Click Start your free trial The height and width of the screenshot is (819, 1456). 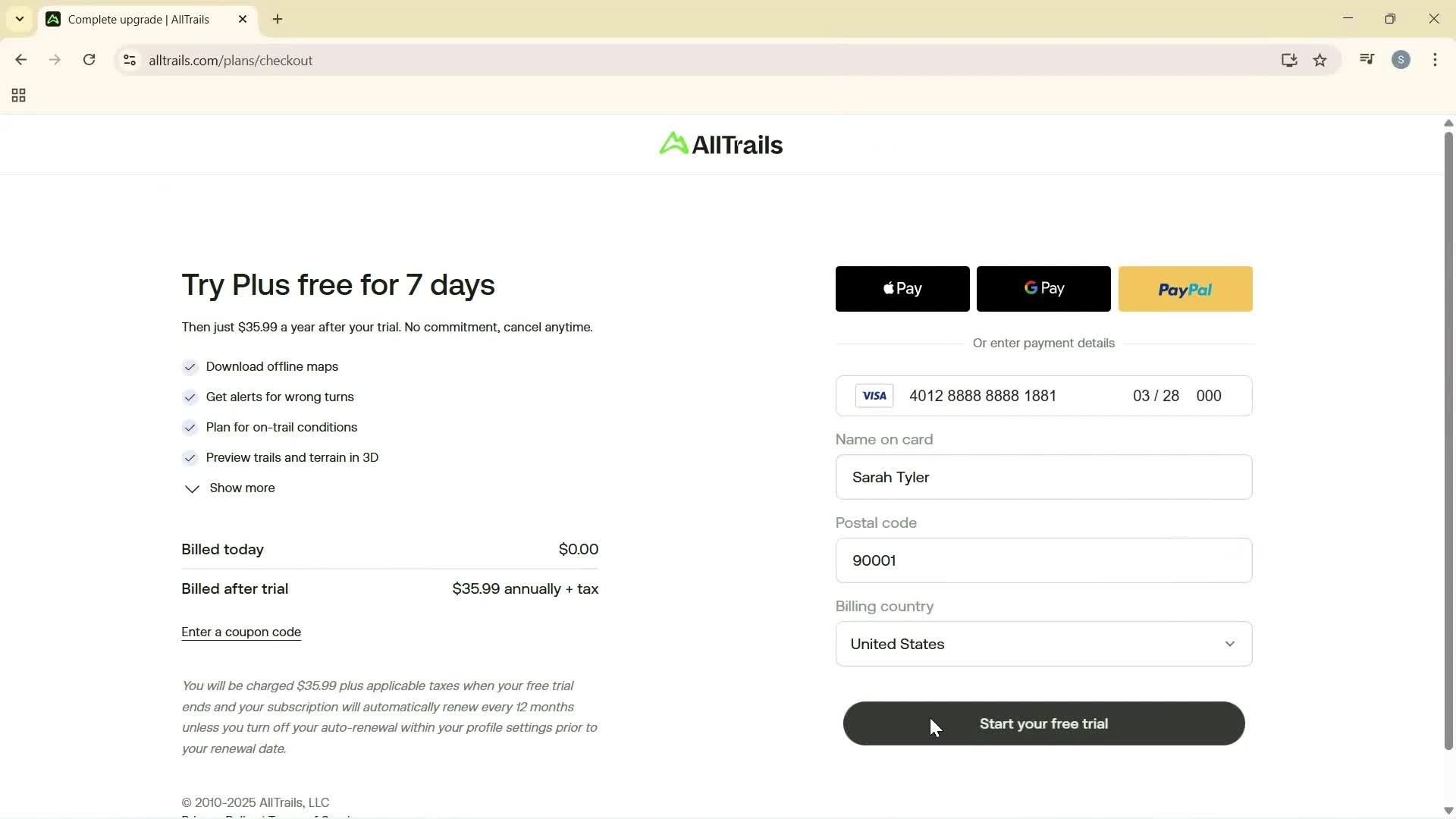click(x=1043, y=723)
